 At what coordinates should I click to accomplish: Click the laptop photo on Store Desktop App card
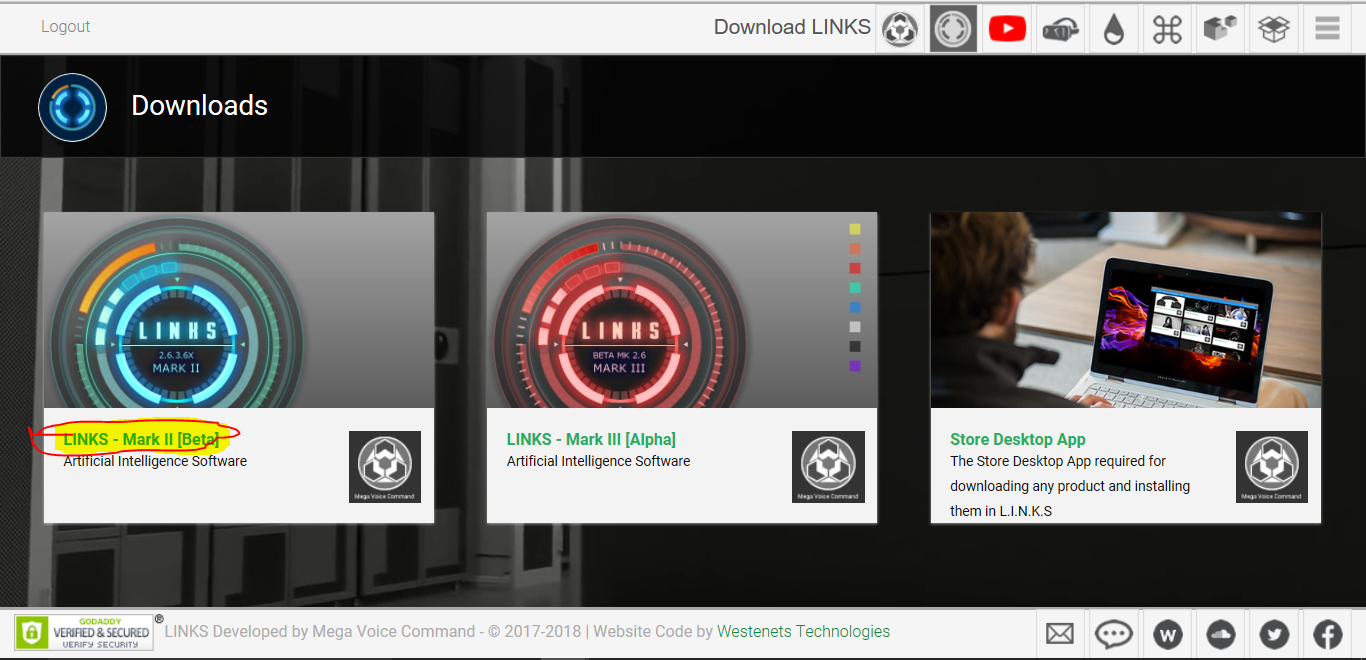click(1126, 310)
